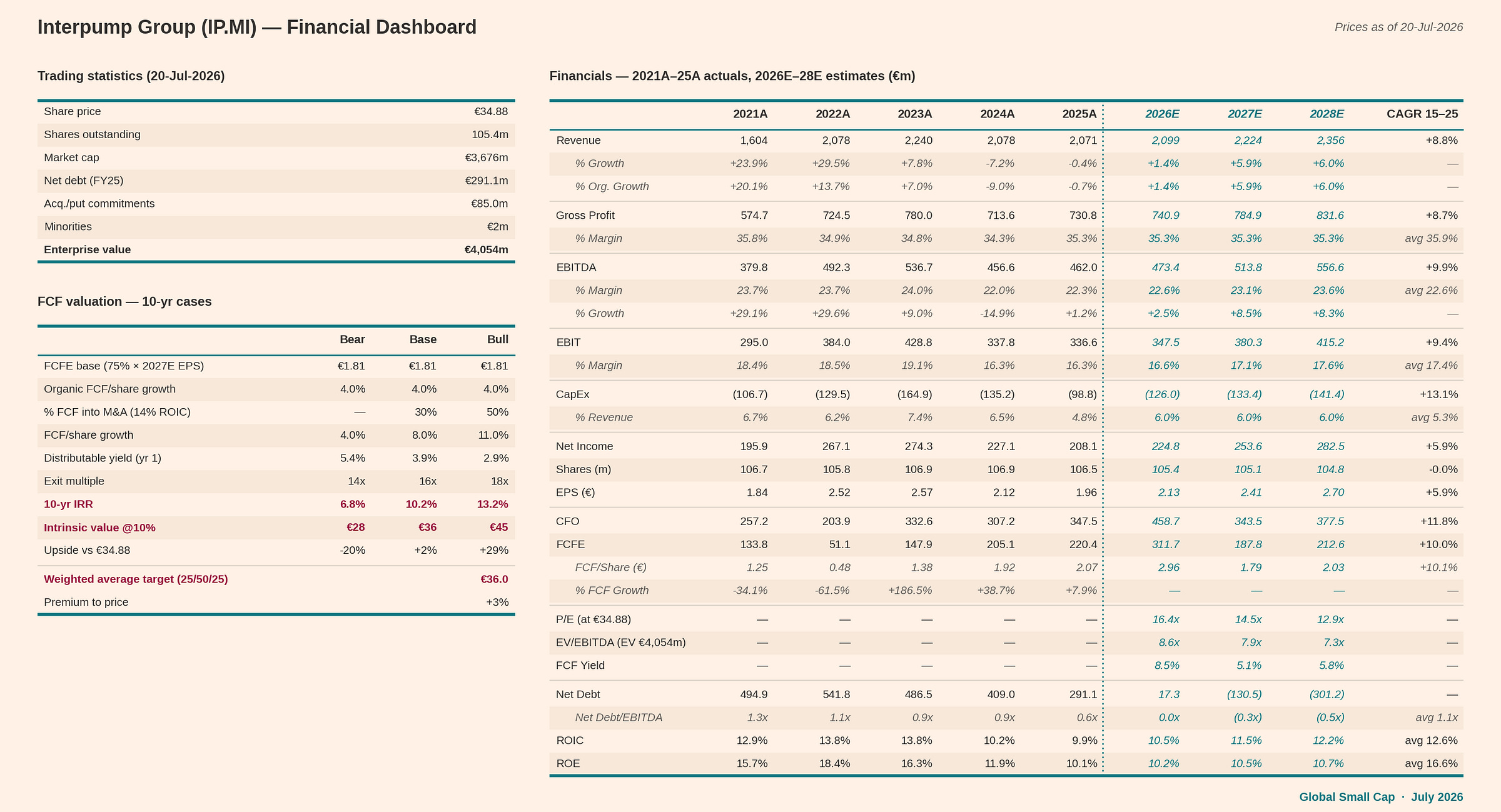Screen dimensions: 1501x812
Task: Click the 2022A ROE value 18.4%
Action: point(835,764)
